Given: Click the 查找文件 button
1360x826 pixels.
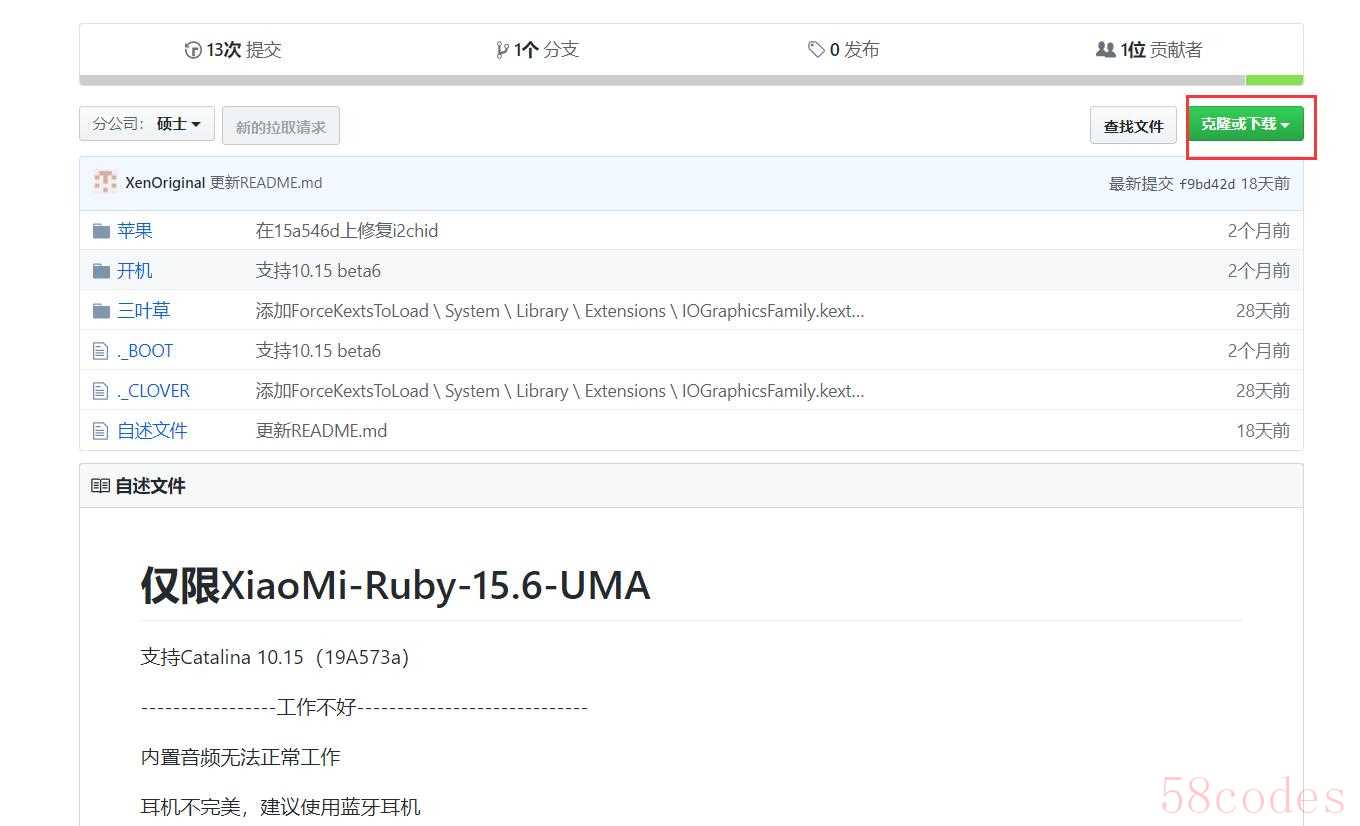Looking at the screenshot, I should click(1133, 126).
